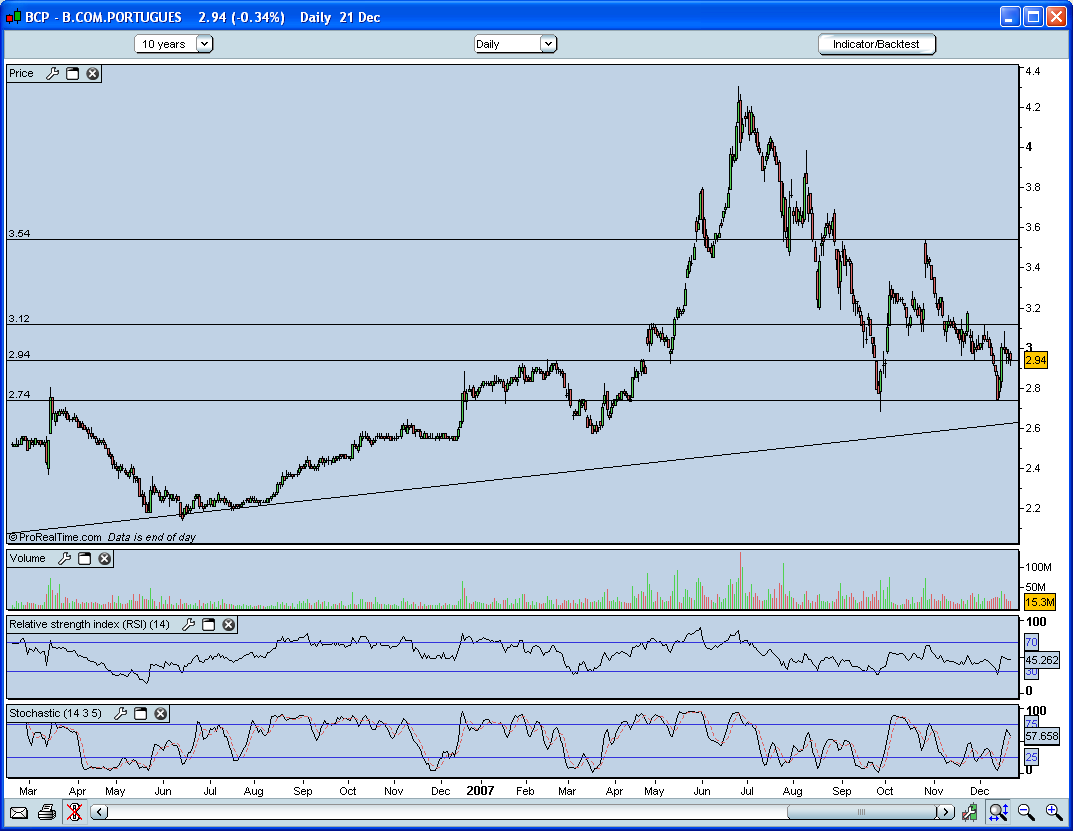Close the RSI indicator panel
Screen dimensions: 1073x831
(229, 624)
